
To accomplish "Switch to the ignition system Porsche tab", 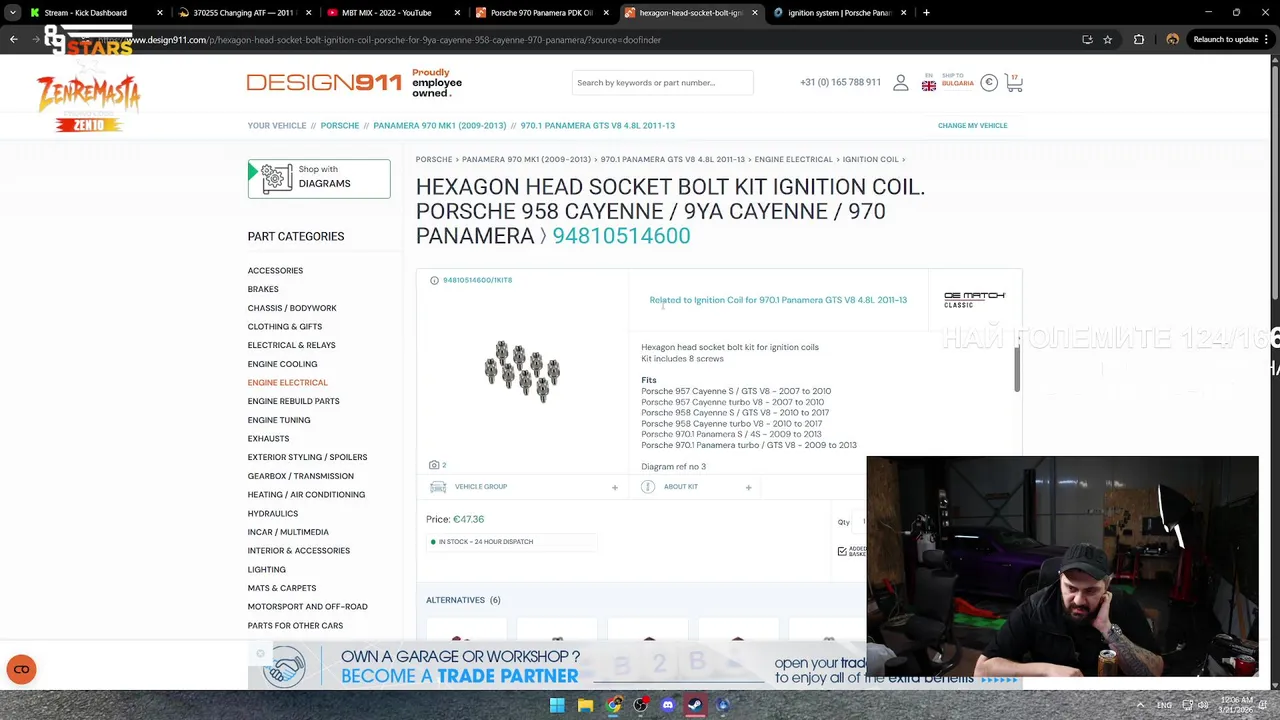I will (838, 13).
